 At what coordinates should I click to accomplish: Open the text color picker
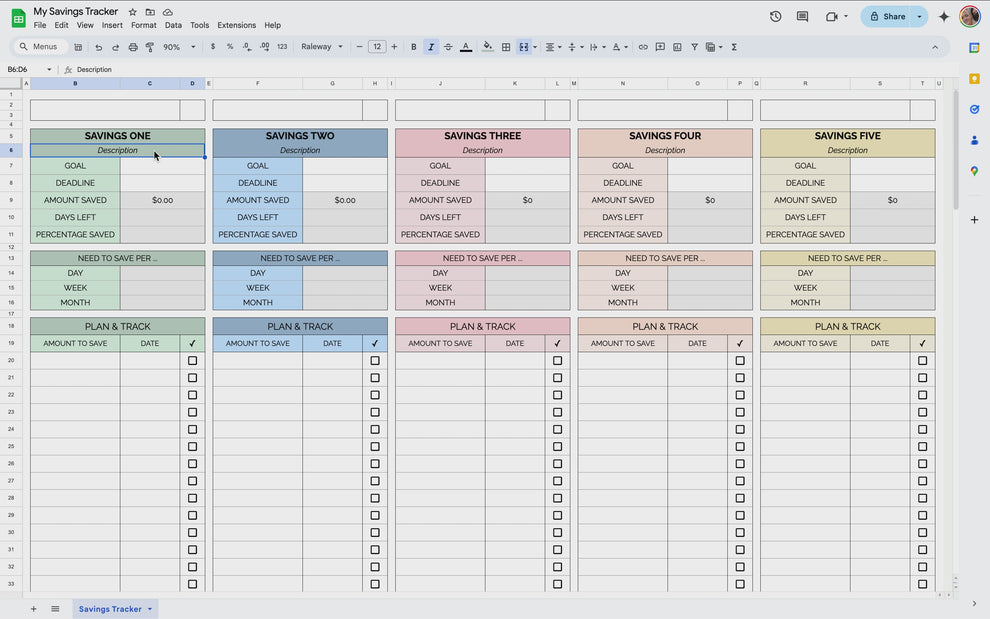pyautogui.click(x=466, y=46)
